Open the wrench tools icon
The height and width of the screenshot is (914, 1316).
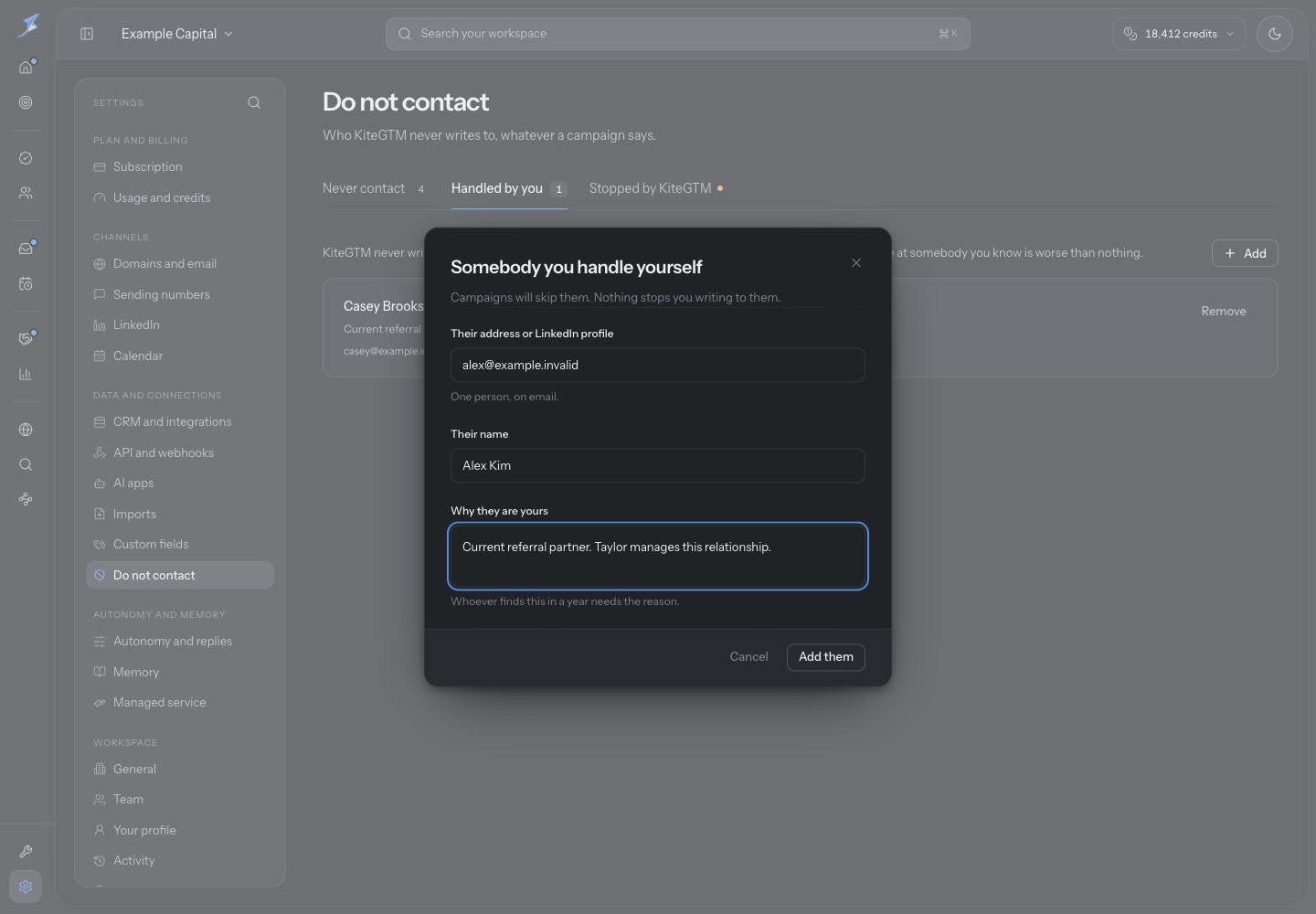[x=26, y=852]
